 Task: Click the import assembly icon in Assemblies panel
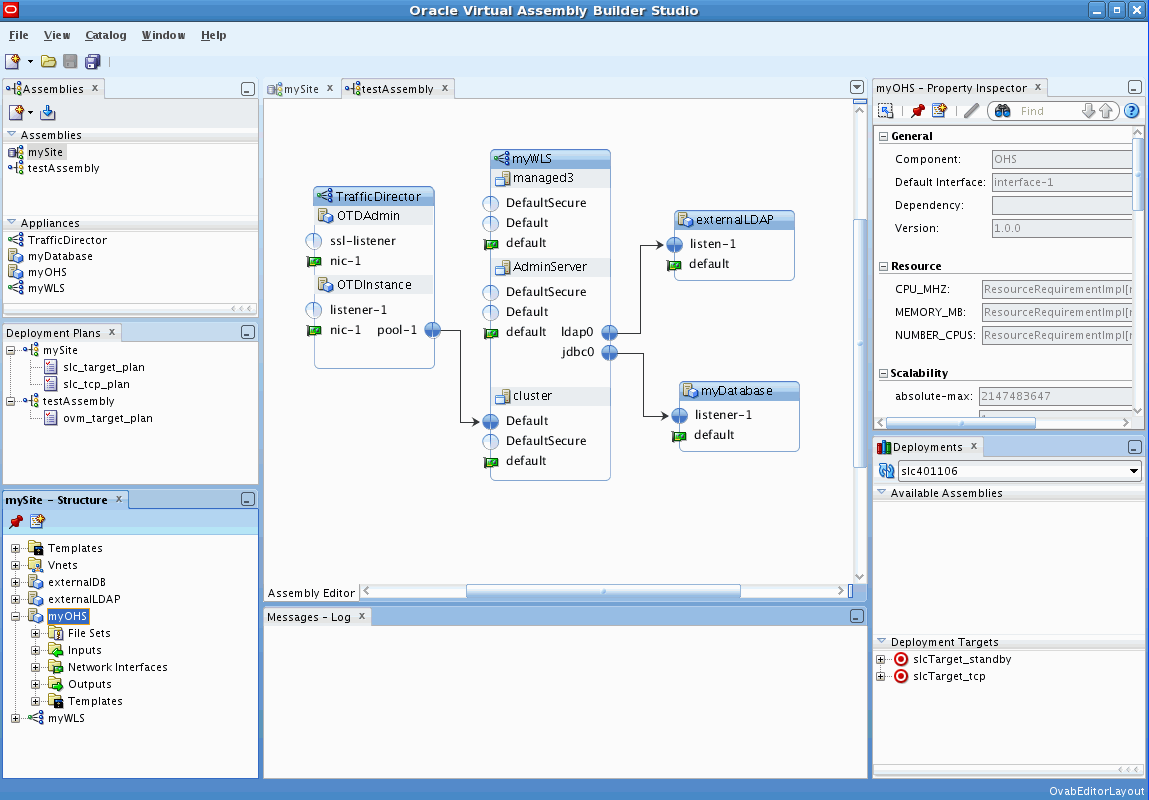click(48, 113)
